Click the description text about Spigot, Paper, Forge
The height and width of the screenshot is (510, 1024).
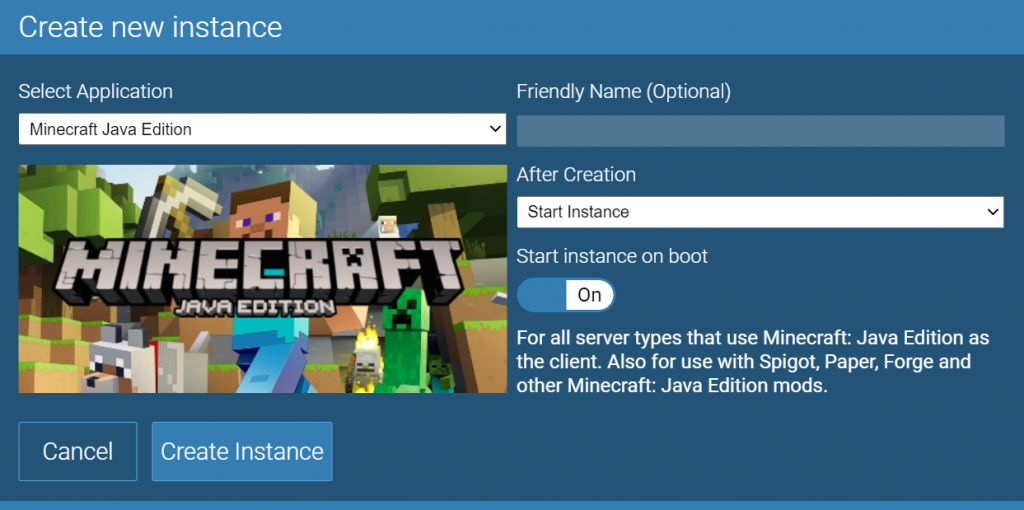(752, 362)
